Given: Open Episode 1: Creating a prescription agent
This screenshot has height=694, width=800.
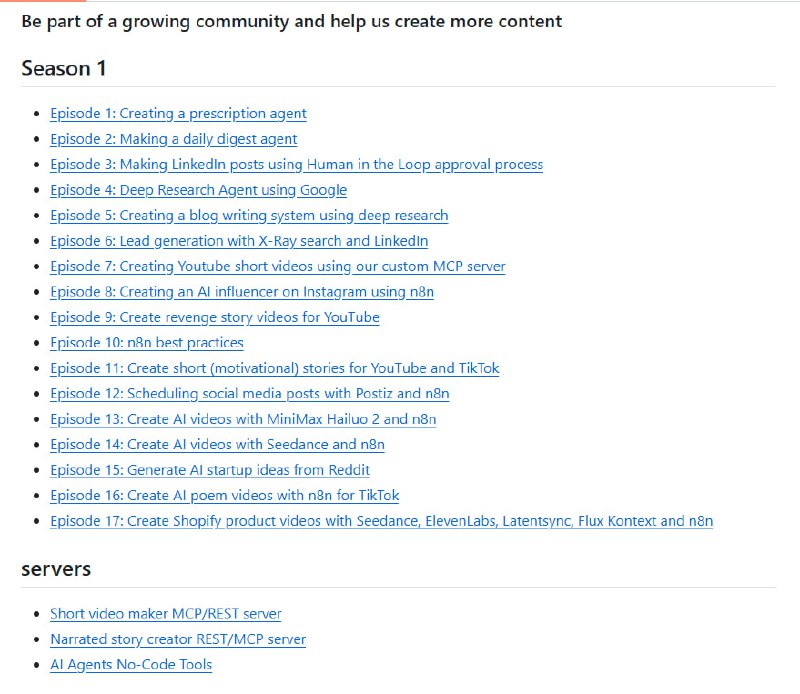Looking at the screenshot, I should (x=178, y=114).
